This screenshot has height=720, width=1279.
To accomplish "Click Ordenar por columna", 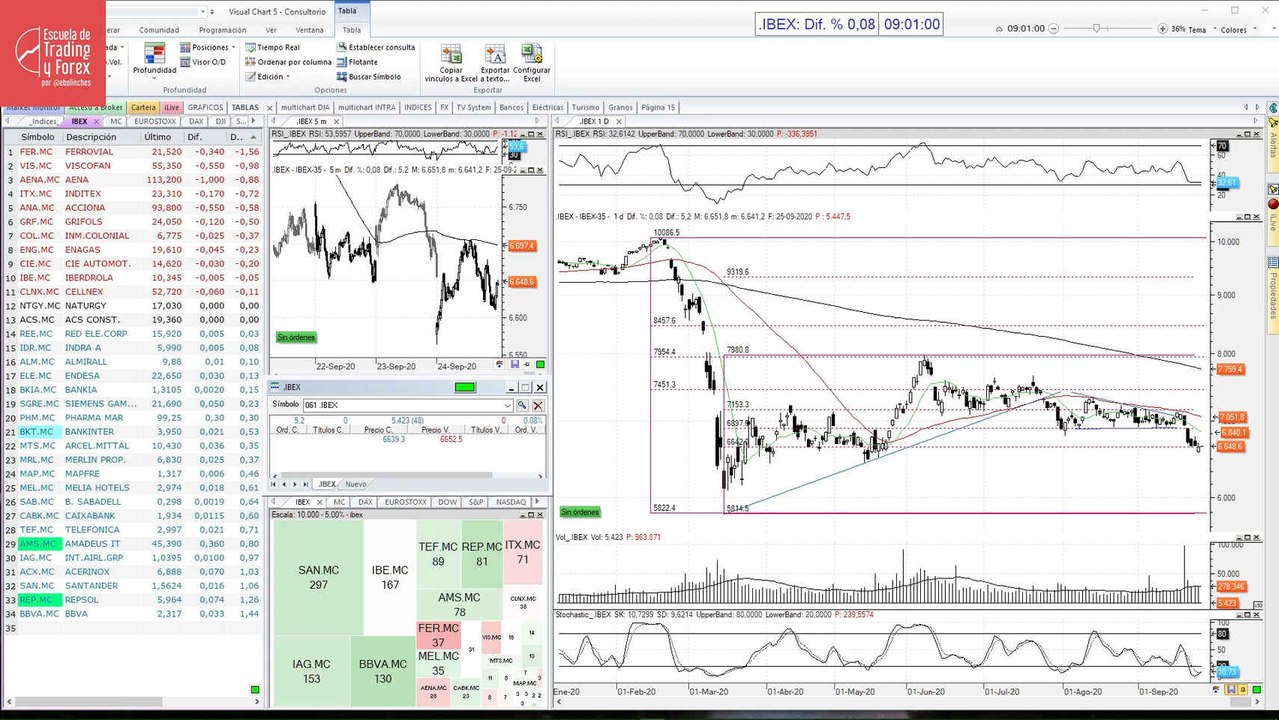I will 287,62.
